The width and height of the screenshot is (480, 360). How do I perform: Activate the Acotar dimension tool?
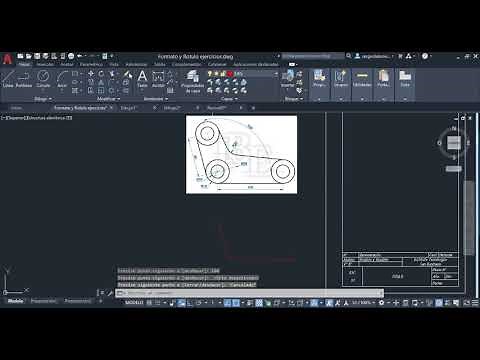pyautogui.click(x=158, y=79)
